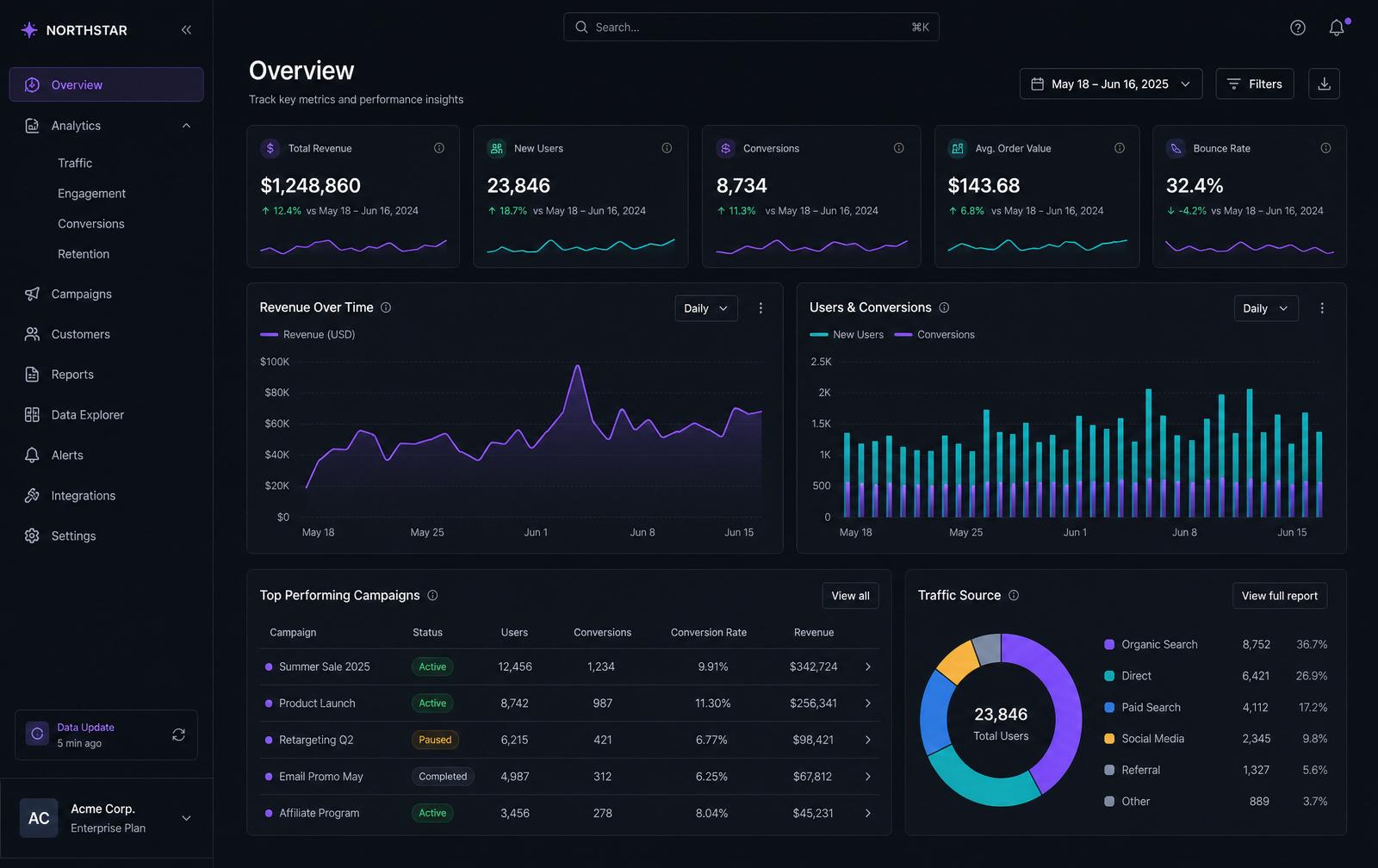Viewport: 1378px width, 868px height.
Task: Open Daily dropdown in Revenue Over Time
Action: [706, 308]
